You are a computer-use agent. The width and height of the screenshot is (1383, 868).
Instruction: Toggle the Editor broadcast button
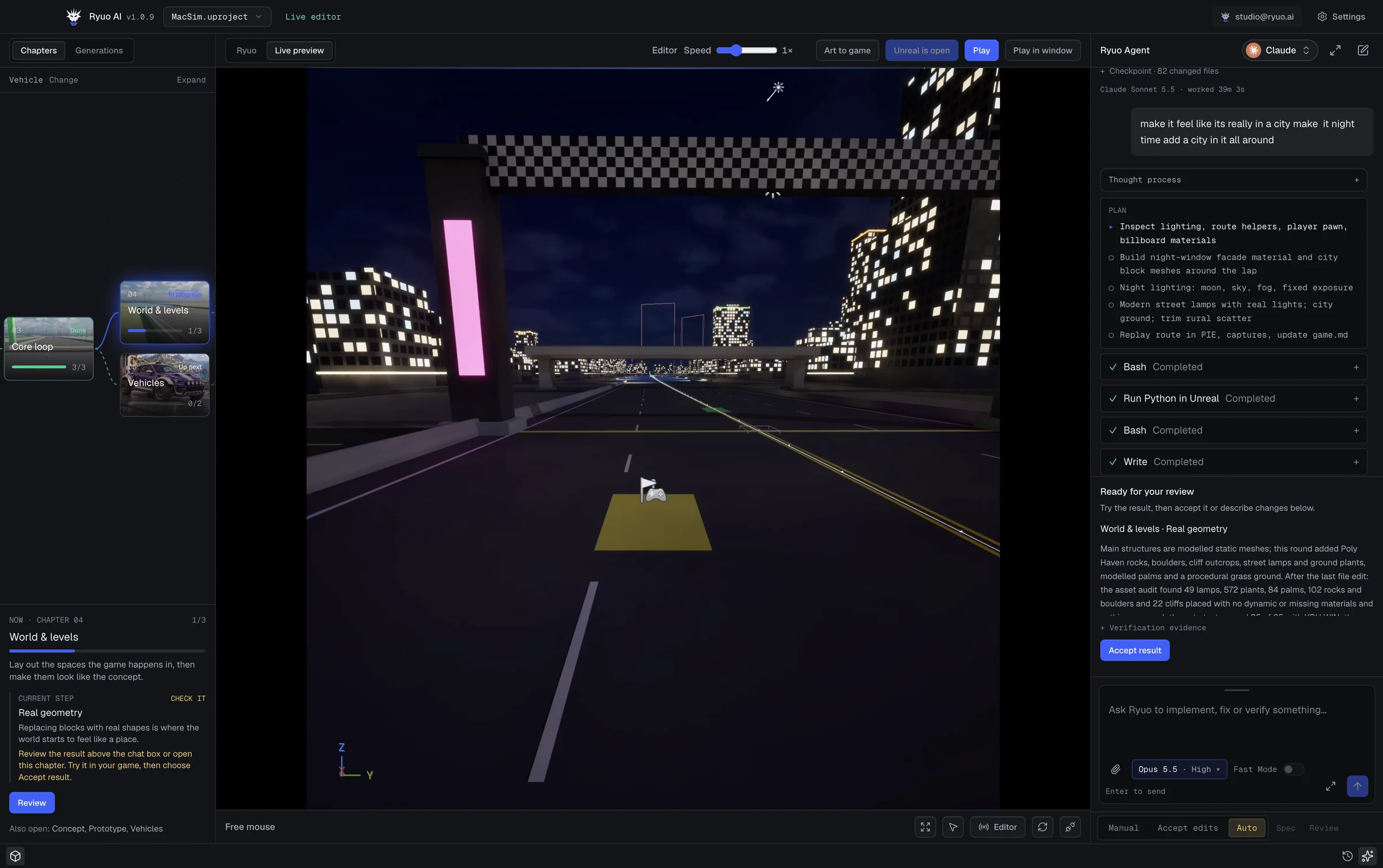tap(997, 827)
